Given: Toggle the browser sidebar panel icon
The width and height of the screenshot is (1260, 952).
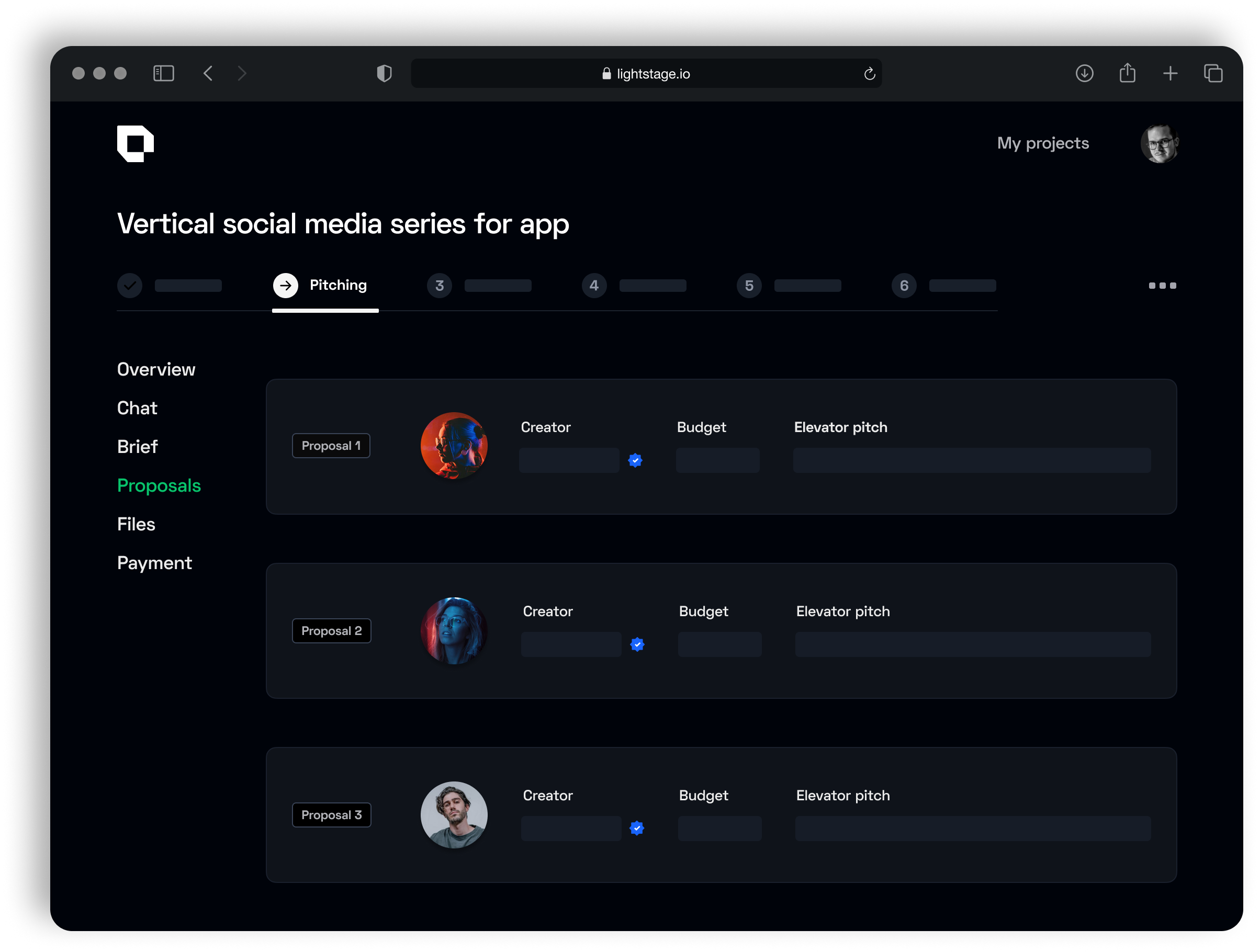Looking at the screenshot, I should coord(163,73).
